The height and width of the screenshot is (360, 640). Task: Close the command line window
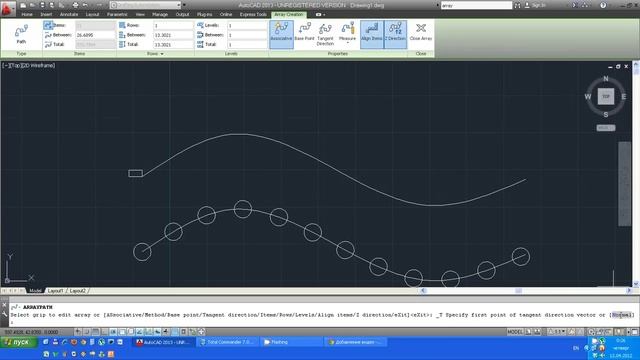point(4,304)
